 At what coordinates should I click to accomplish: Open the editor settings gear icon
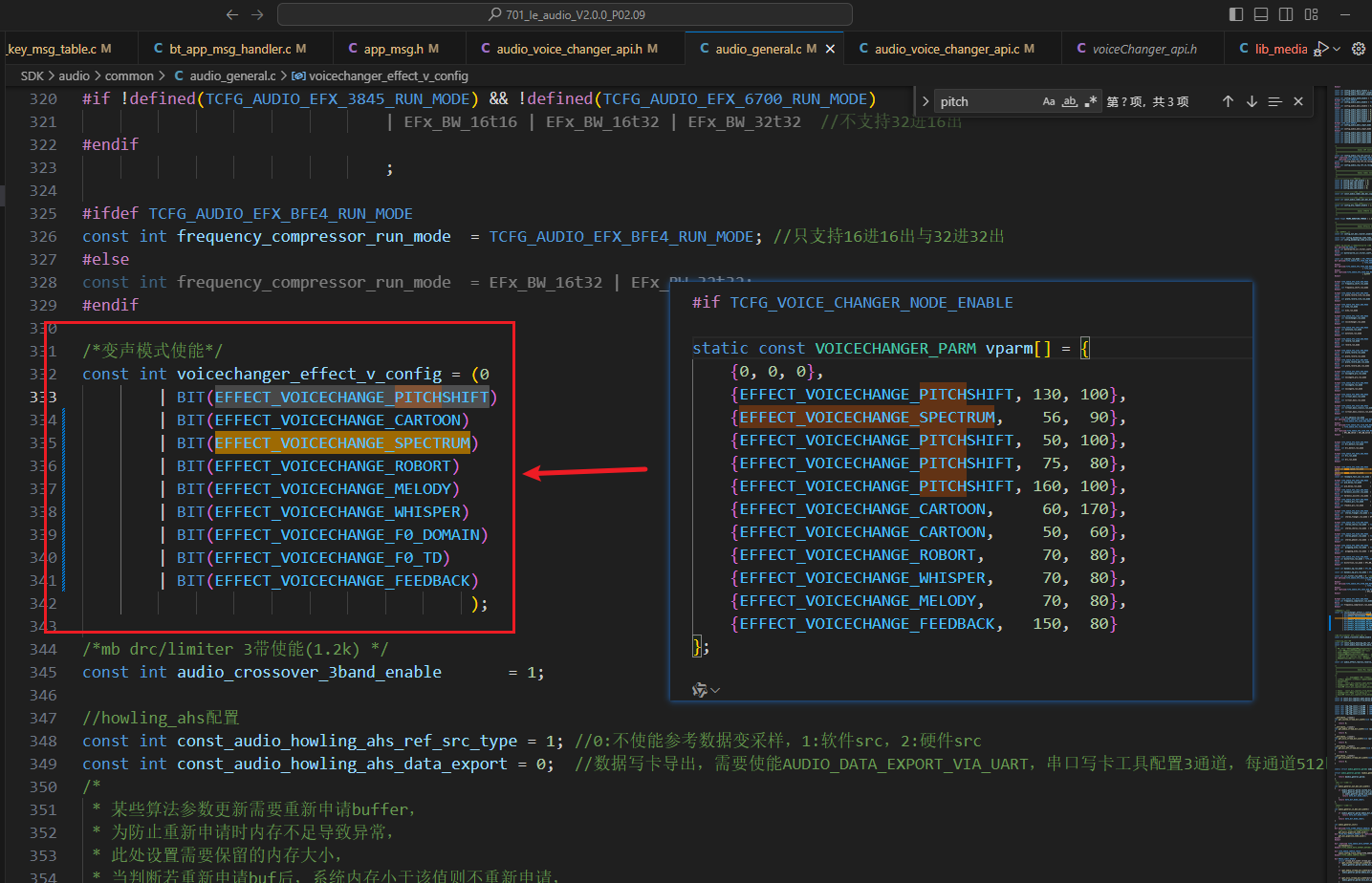pos(1359,49)
